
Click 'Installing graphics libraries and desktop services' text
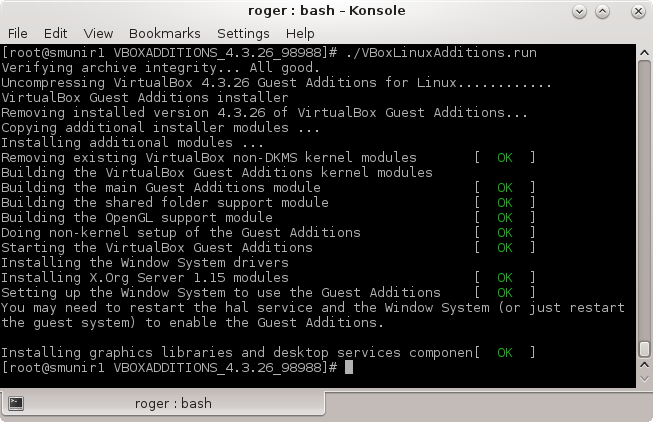[x=237, y=352]
